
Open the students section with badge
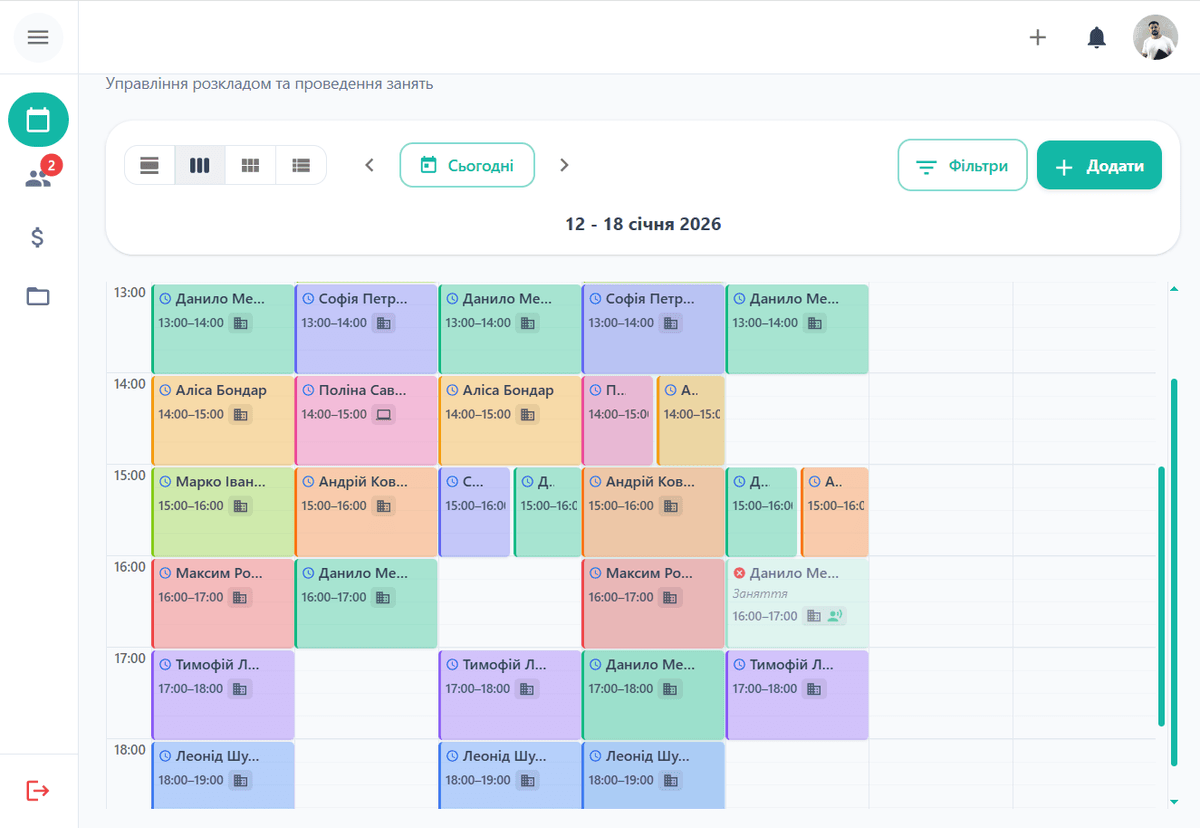coord(38,178)
